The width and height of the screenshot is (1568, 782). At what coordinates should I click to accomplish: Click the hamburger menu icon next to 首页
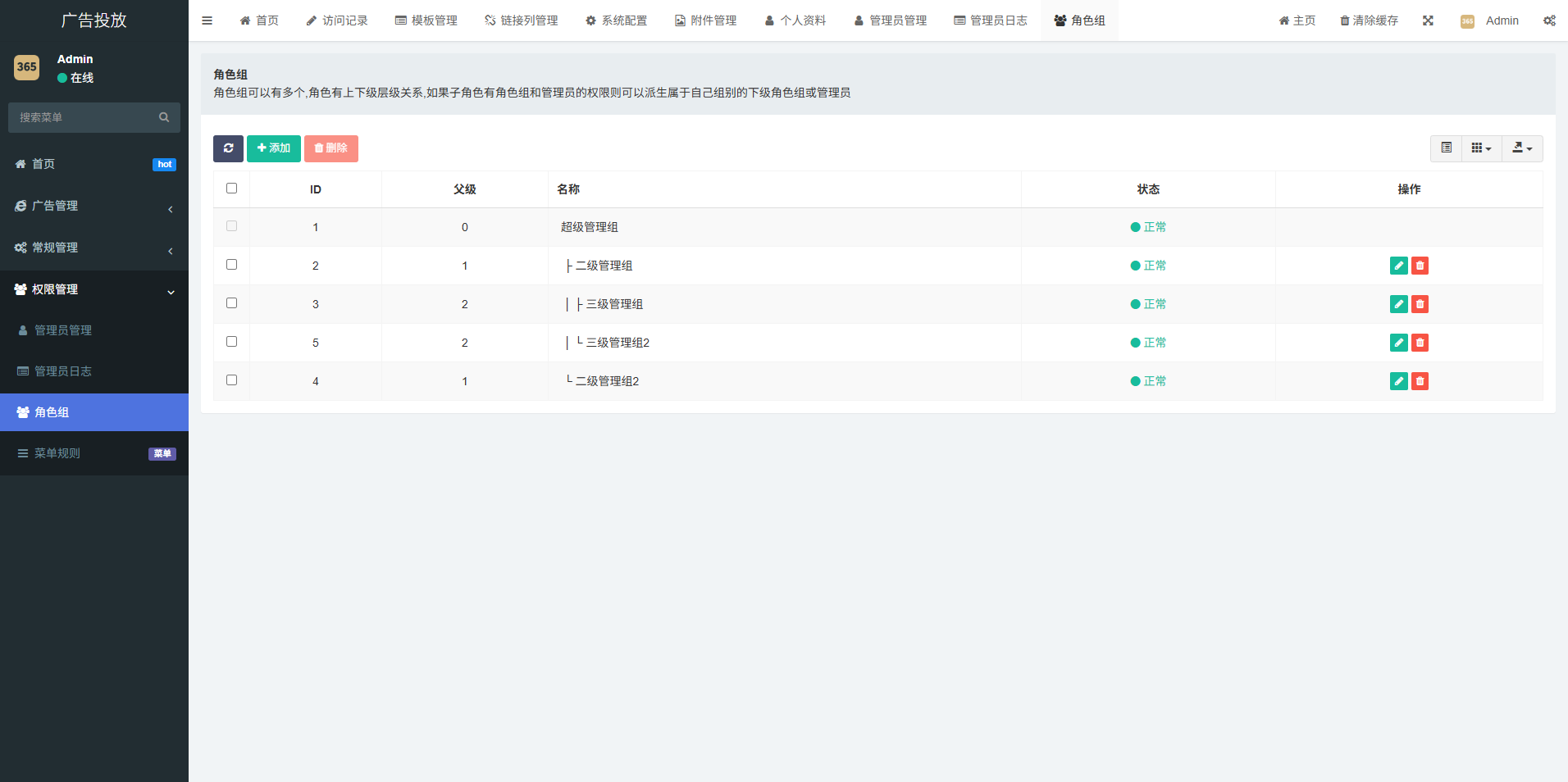click(207, 20)
